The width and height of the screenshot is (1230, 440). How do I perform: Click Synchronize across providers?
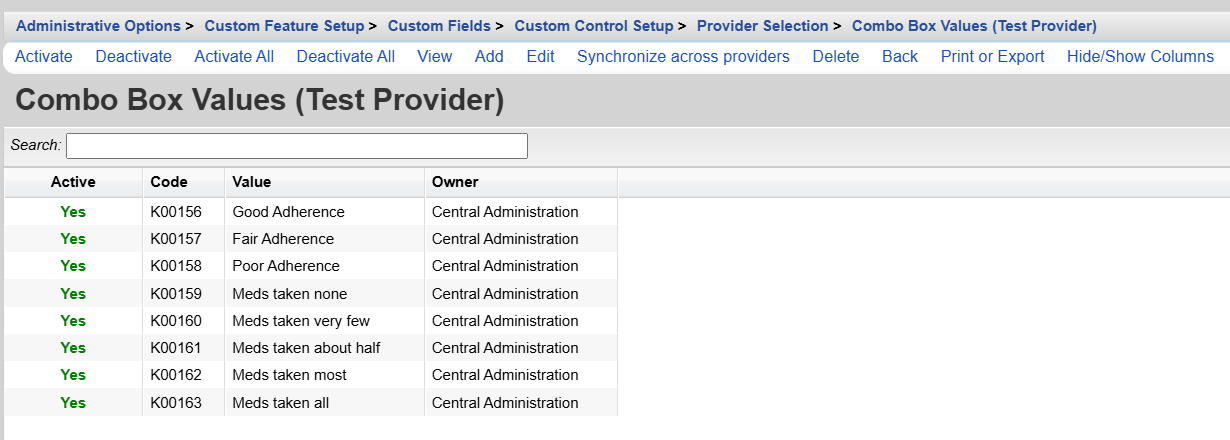683,57
